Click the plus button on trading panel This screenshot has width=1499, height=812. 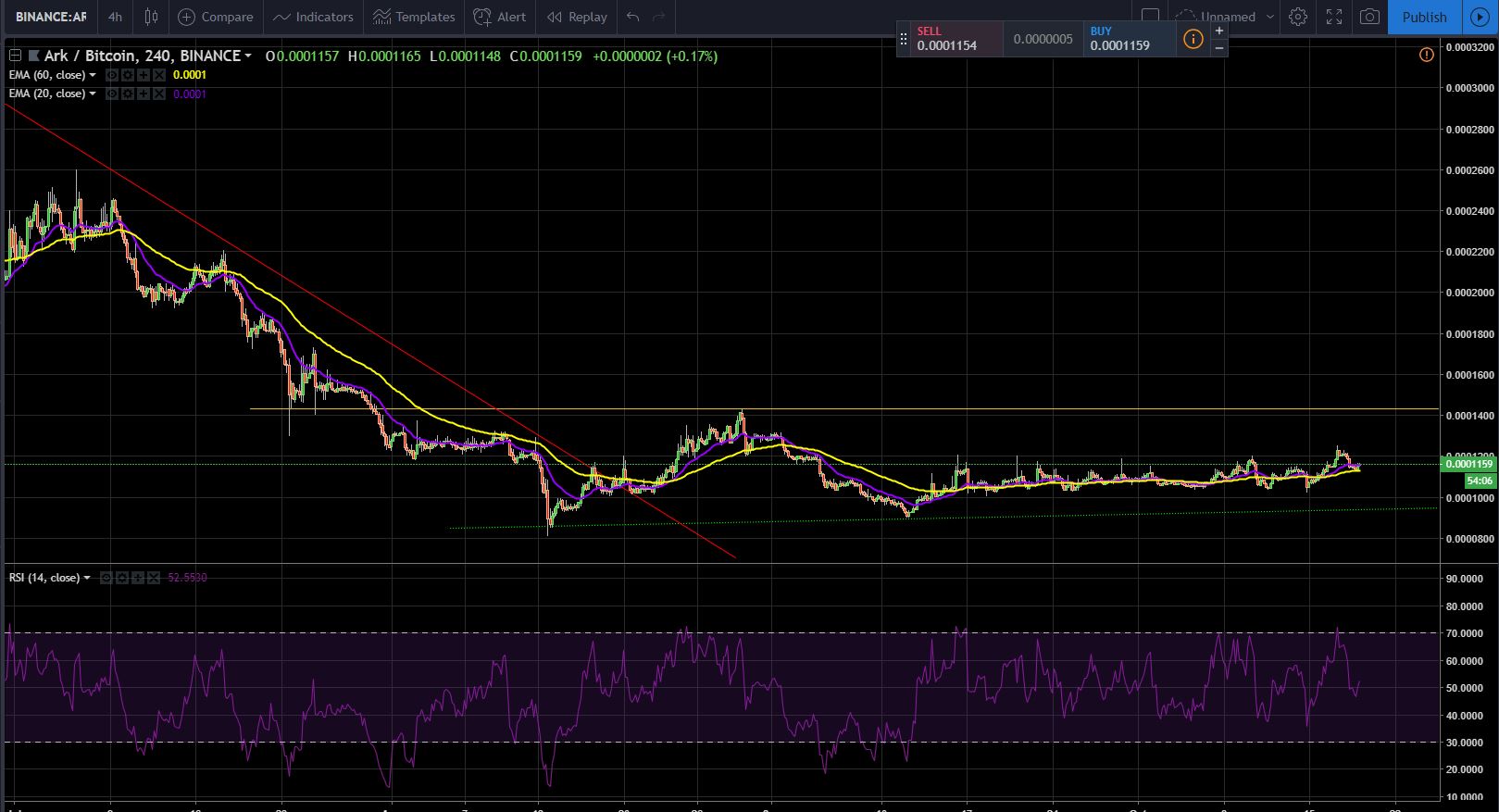pyautogui.click(x=1219, y=30)
